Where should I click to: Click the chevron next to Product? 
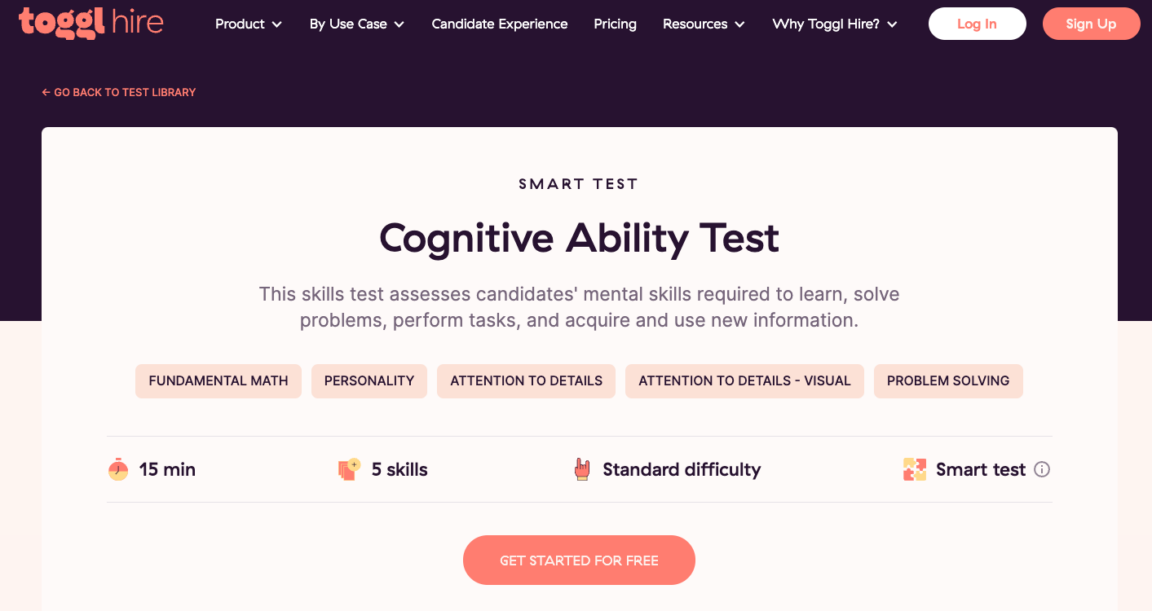pyautogui.click(x=277, y=24)
